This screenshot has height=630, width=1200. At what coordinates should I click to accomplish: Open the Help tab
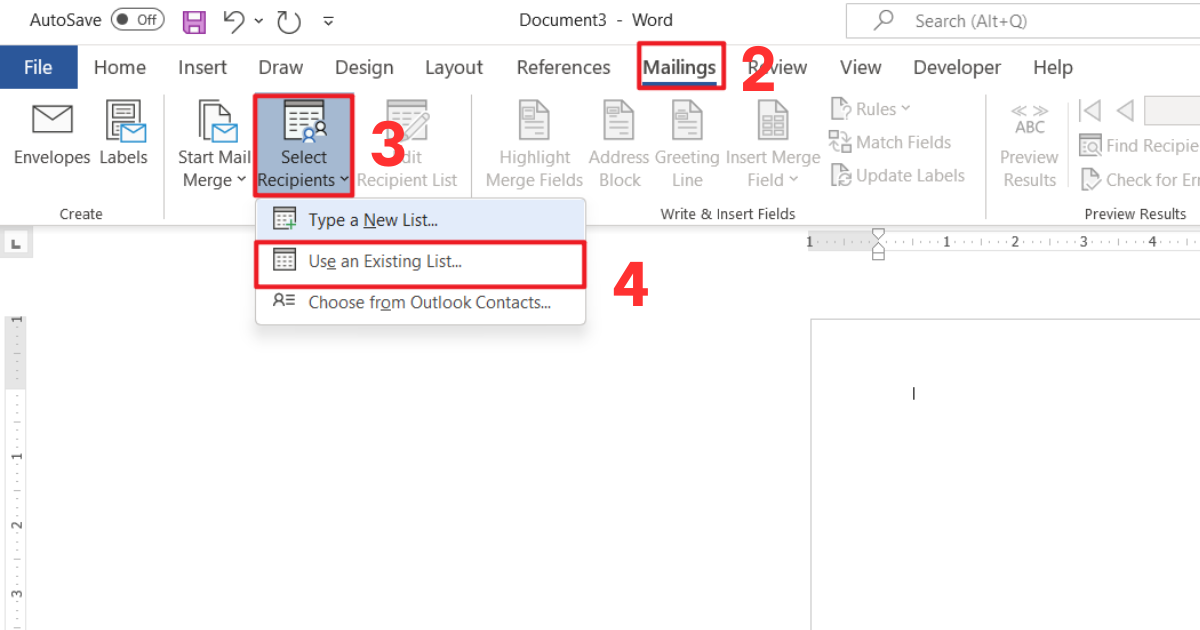point(1053,67)
